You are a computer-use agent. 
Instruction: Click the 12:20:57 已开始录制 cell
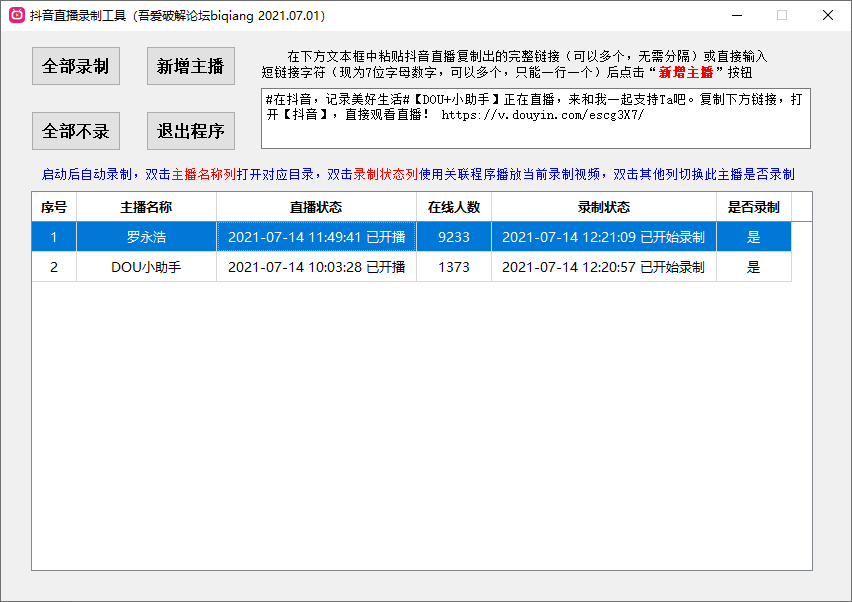coord(604,267)
